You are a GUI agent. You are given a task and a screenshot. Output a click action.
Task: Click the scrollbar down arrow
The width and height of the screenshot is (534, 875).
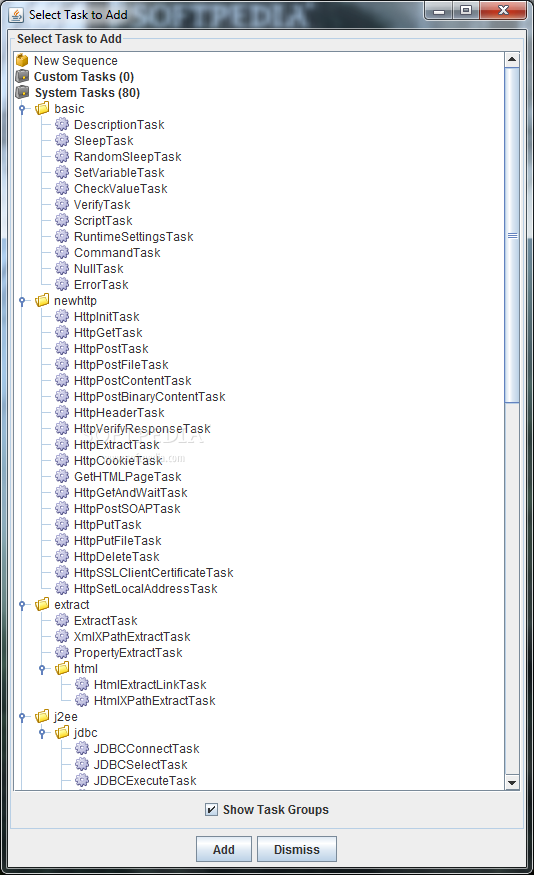(512, 782)
